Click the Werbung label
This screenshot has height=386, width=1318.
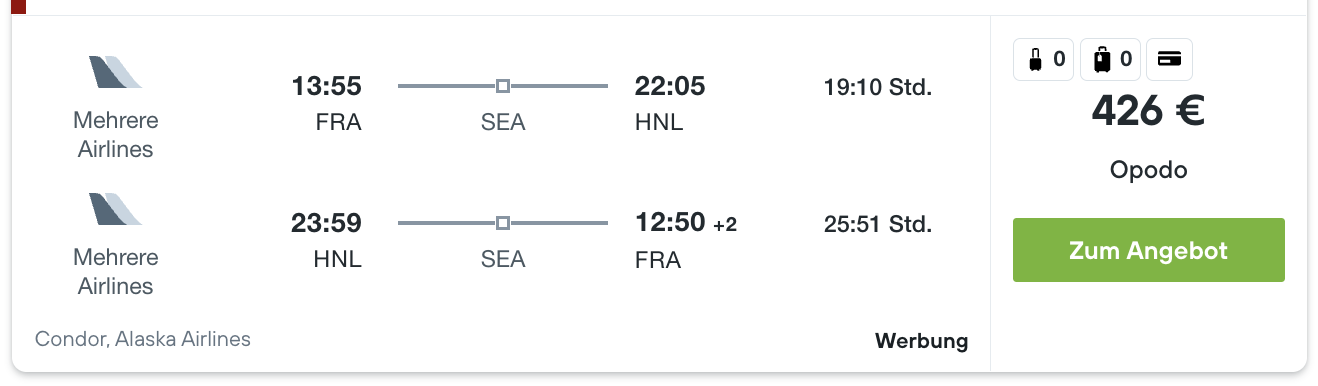(922, 341)
